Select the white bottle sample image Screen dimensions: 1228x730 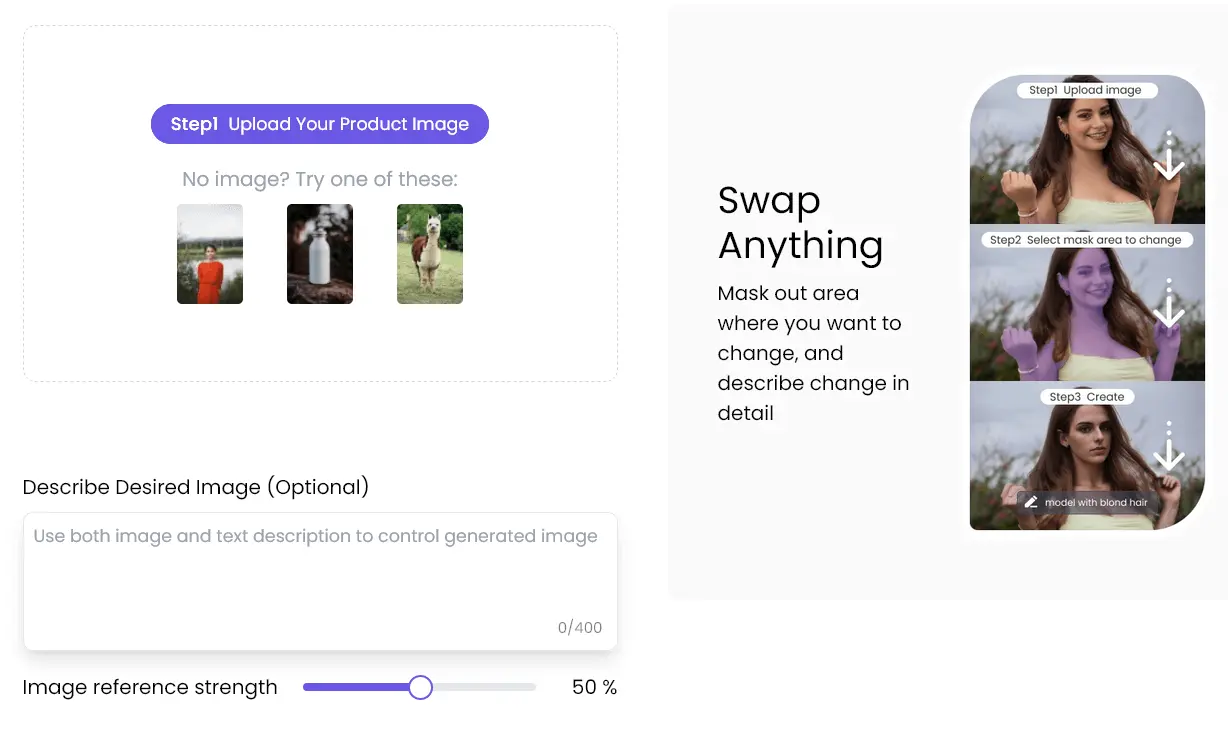[319, 254]
